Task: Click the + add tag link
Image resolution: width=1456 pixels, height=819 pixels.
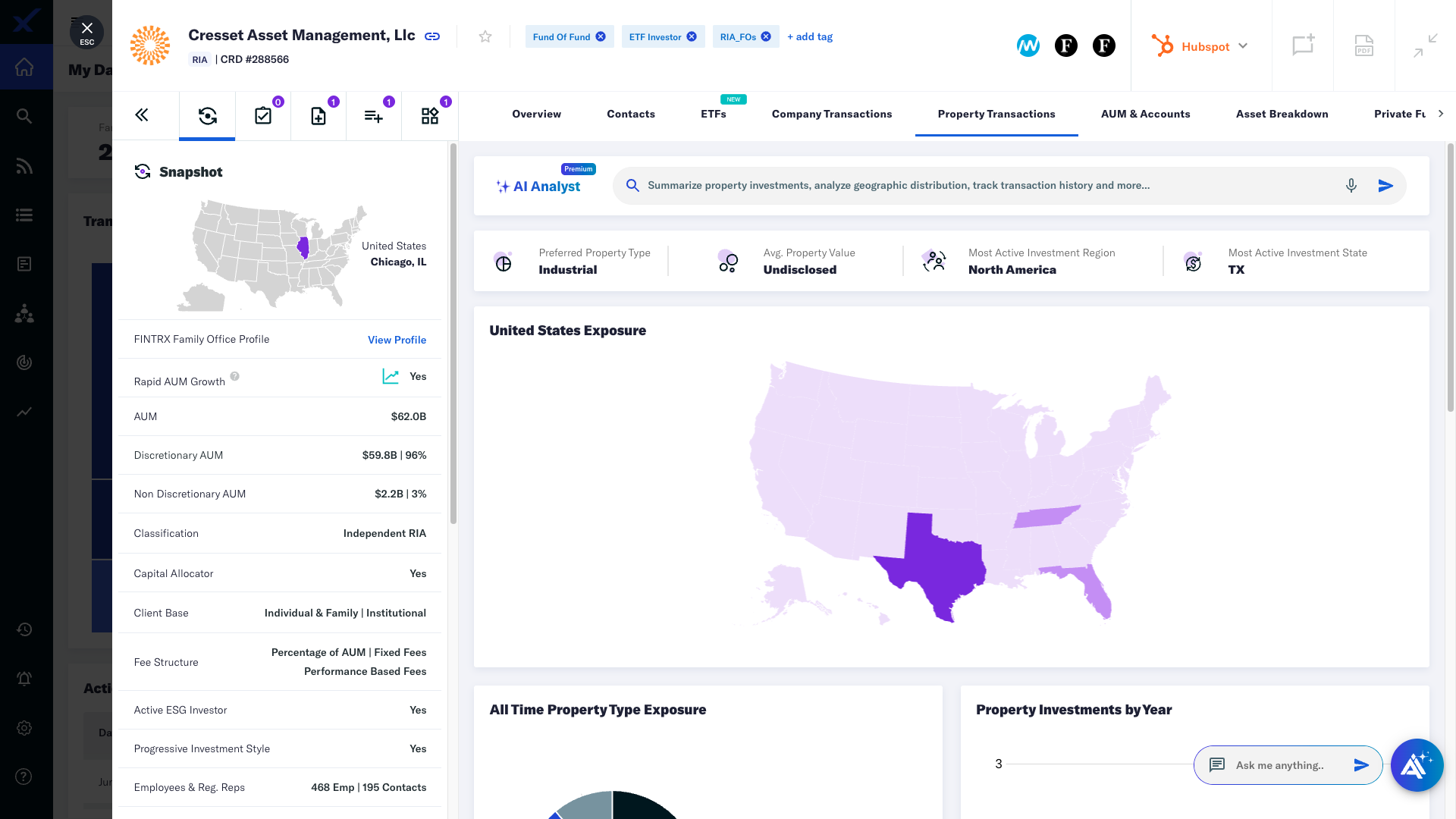Action: tap(810, 36)
